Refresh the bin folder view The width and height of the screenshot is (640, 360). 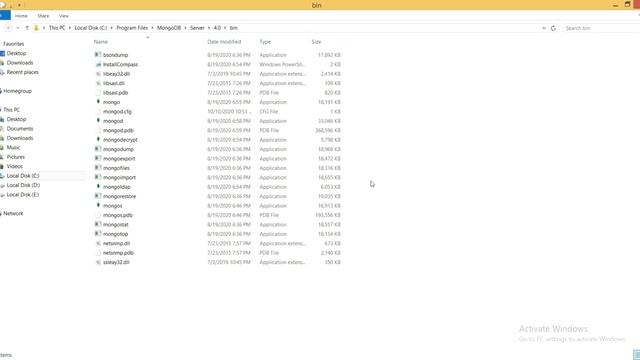pos(553,28)
